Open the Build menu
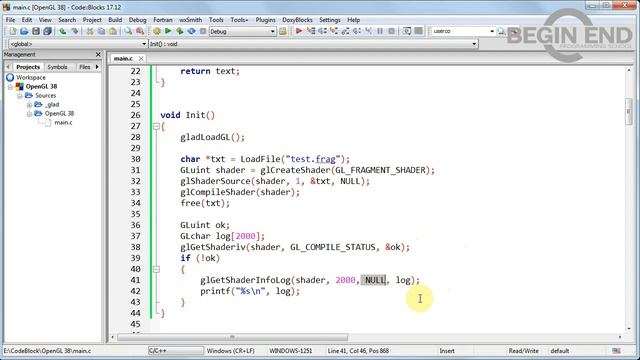This screenshot has width=640, height=360. pyautogui.click(x=115, y=20)
